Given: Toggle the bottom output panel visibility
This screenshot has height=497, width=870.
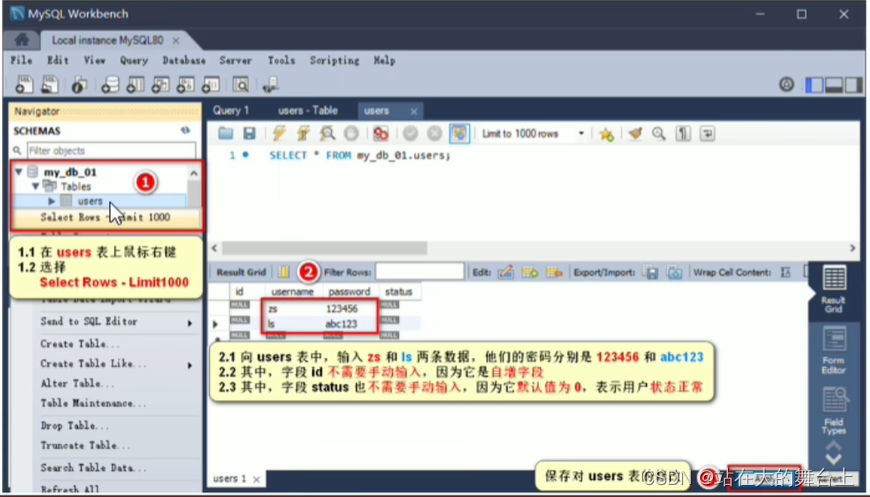Looking at the screenshot, I should (834, 84).
